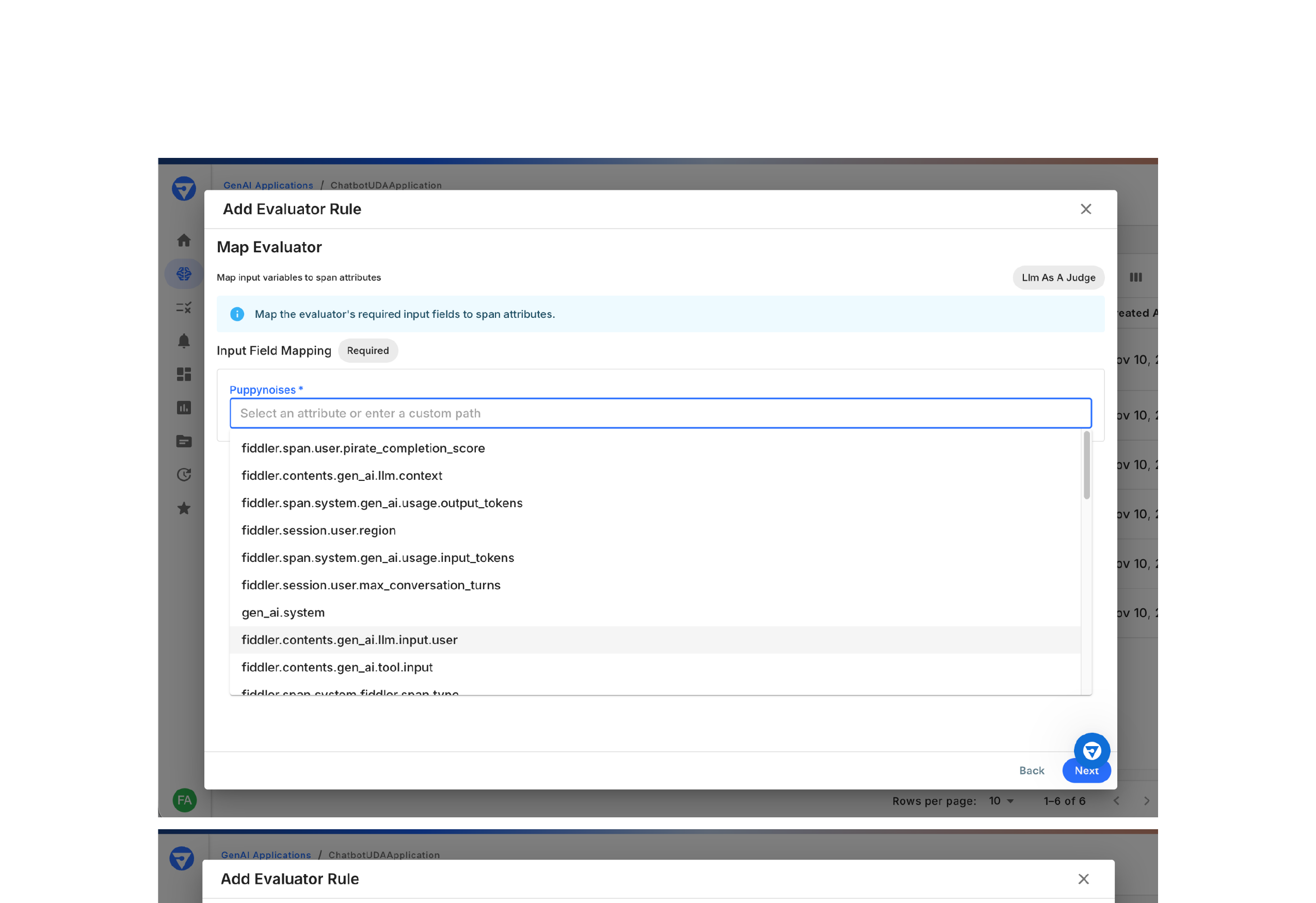Viewport: 1316px width, 903px height.
Task: Open the GenAI Applications breadcrumb link
Action: pos(268,185)
